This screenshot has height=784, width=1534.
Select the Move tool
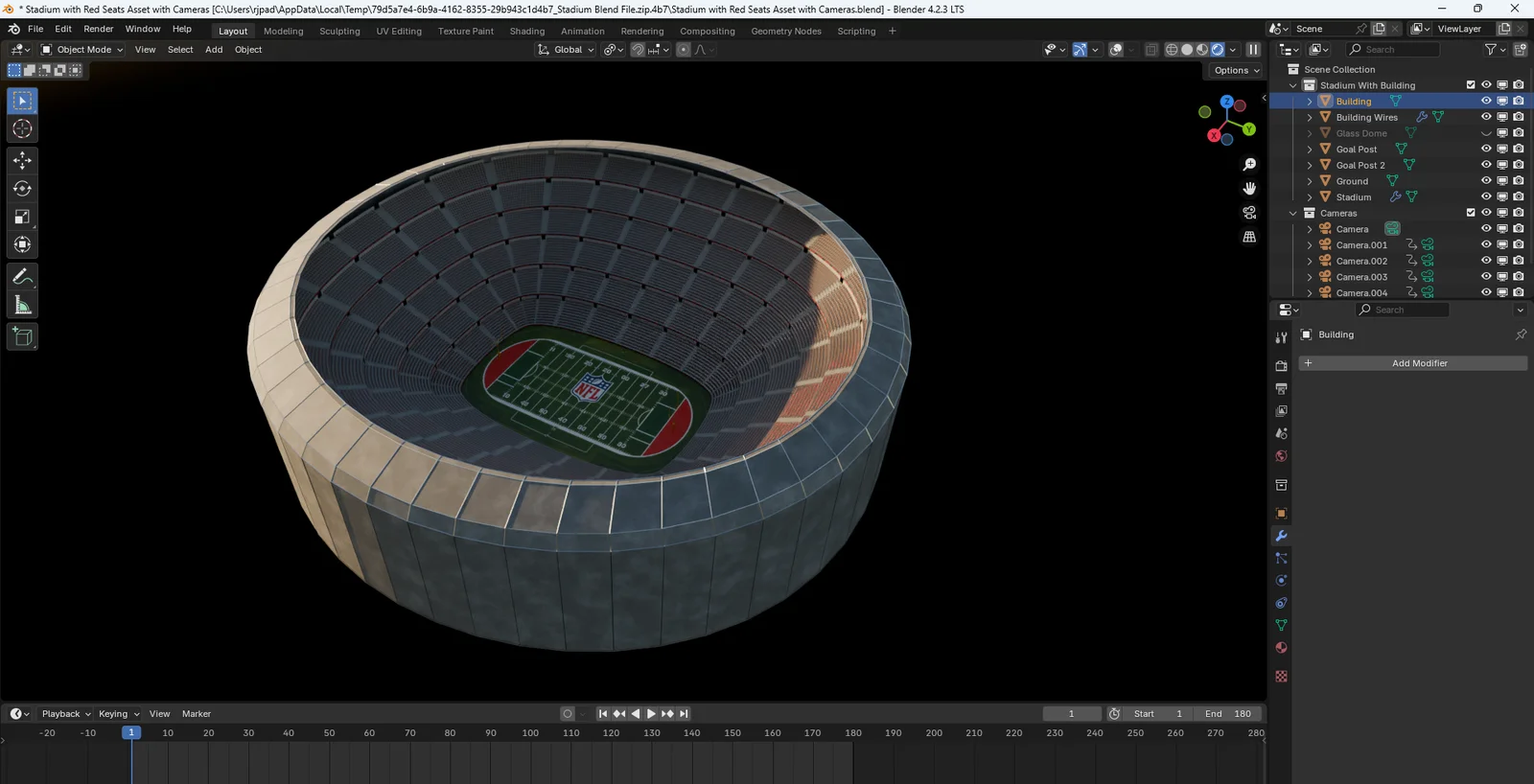coord(22,160)
